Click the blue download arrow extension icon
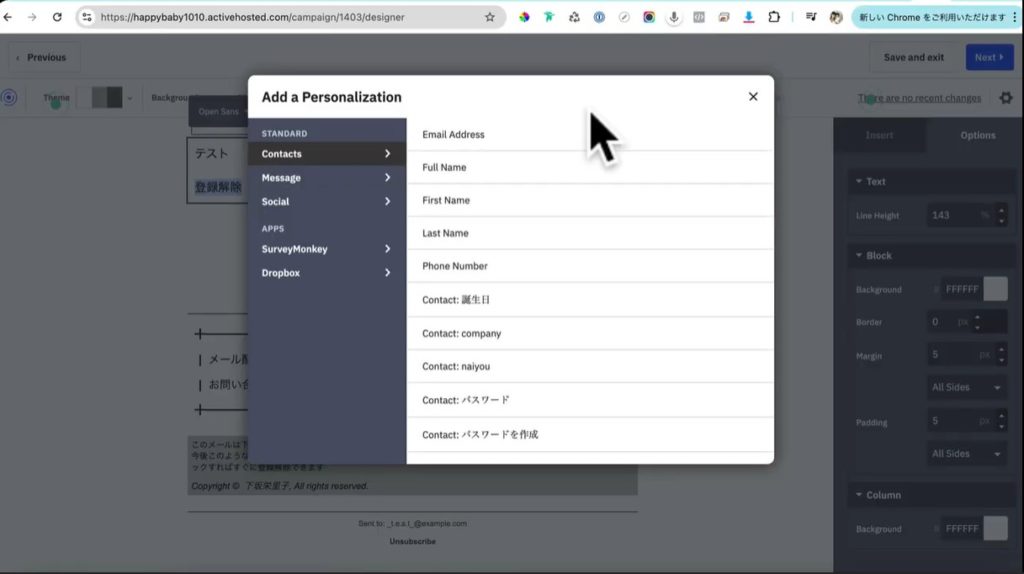This screenshot has width=1024, height=574. (748, 17)
